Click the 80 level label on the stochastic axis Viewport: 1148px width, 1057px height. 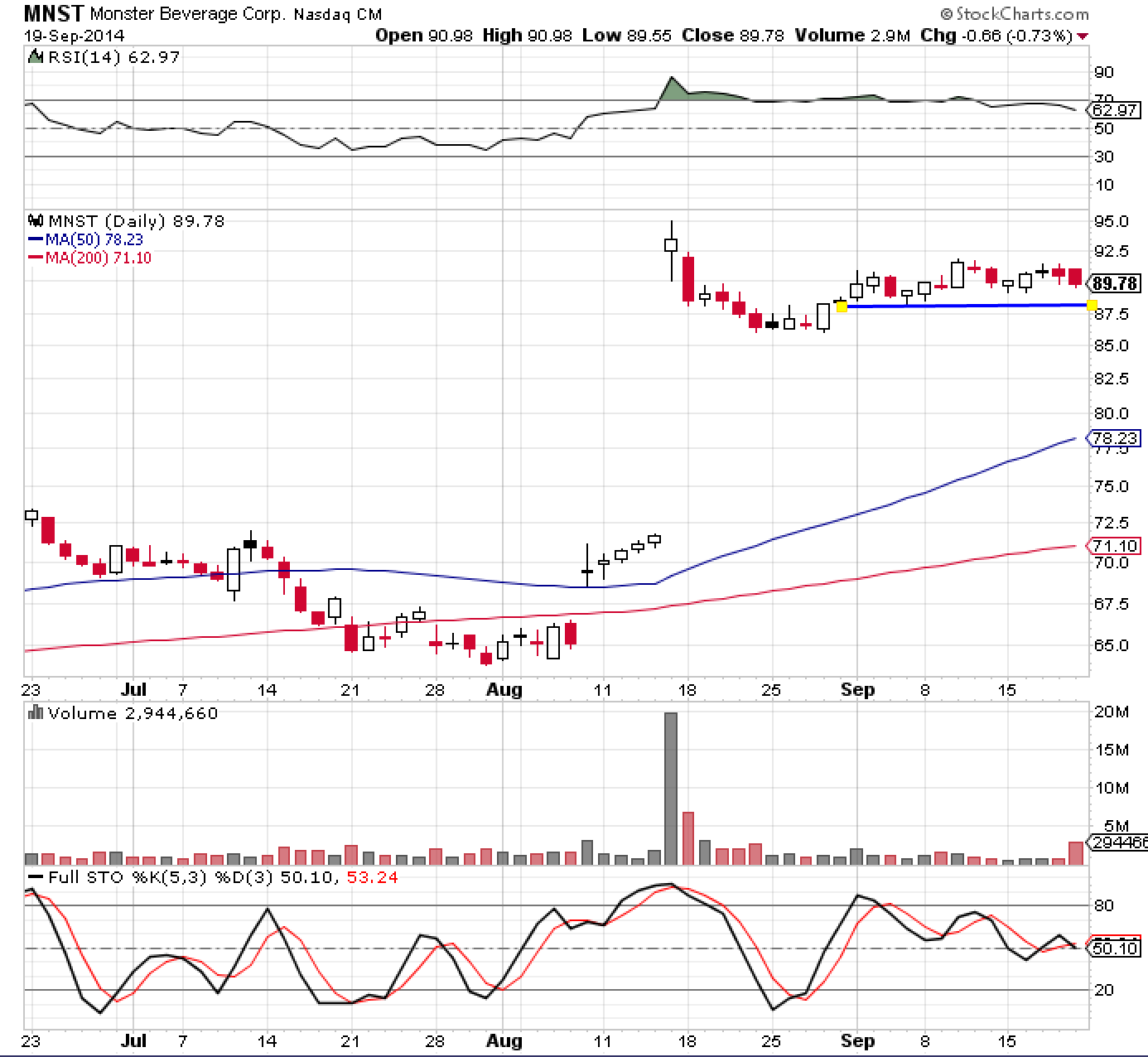click(1103, 905)
